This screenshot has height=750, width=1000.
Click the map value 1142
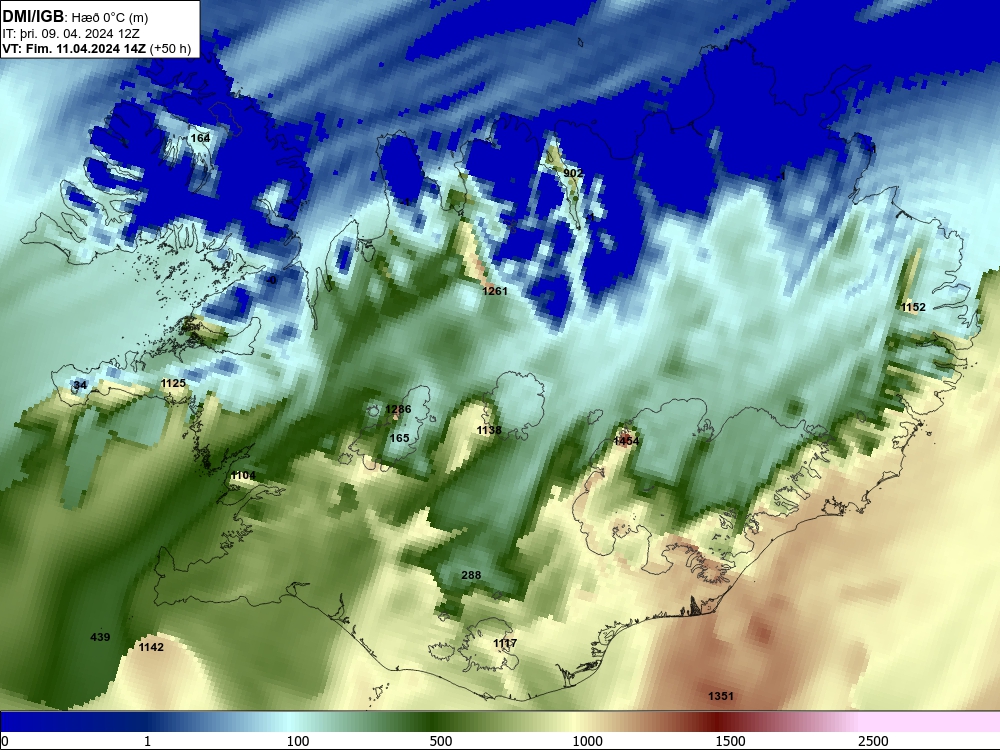[x=151, y=647]
